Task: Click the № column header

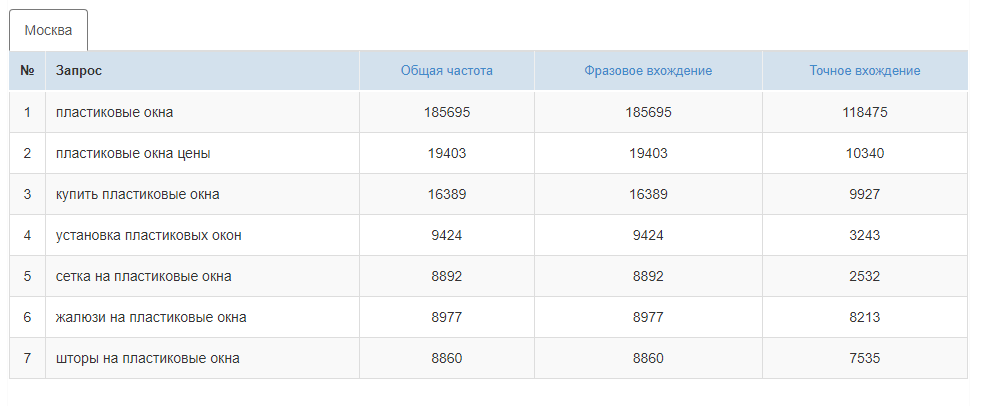Action: 27,71
